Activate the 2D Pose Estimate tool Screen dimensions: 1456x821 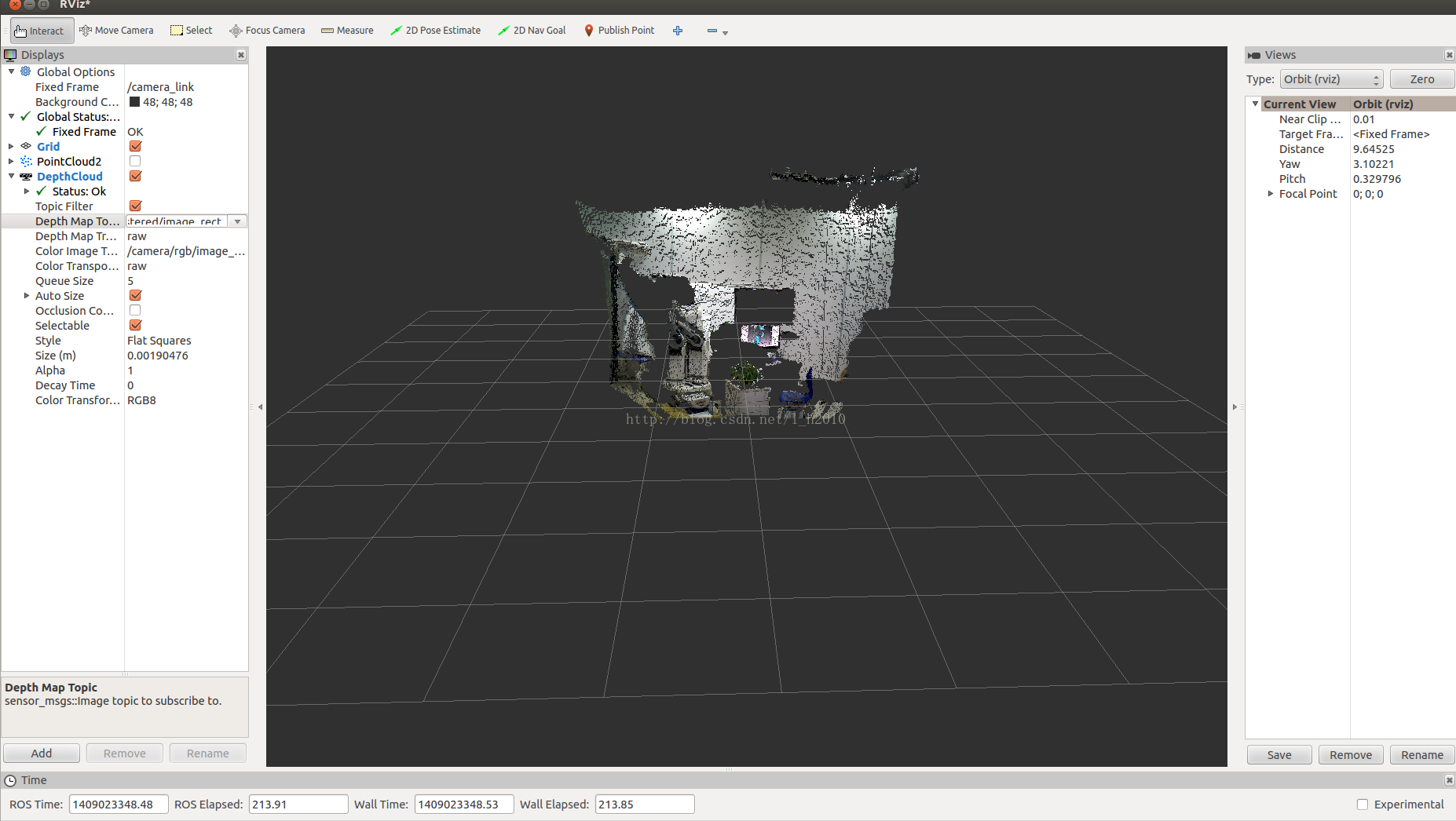click(x=435, y=31)
